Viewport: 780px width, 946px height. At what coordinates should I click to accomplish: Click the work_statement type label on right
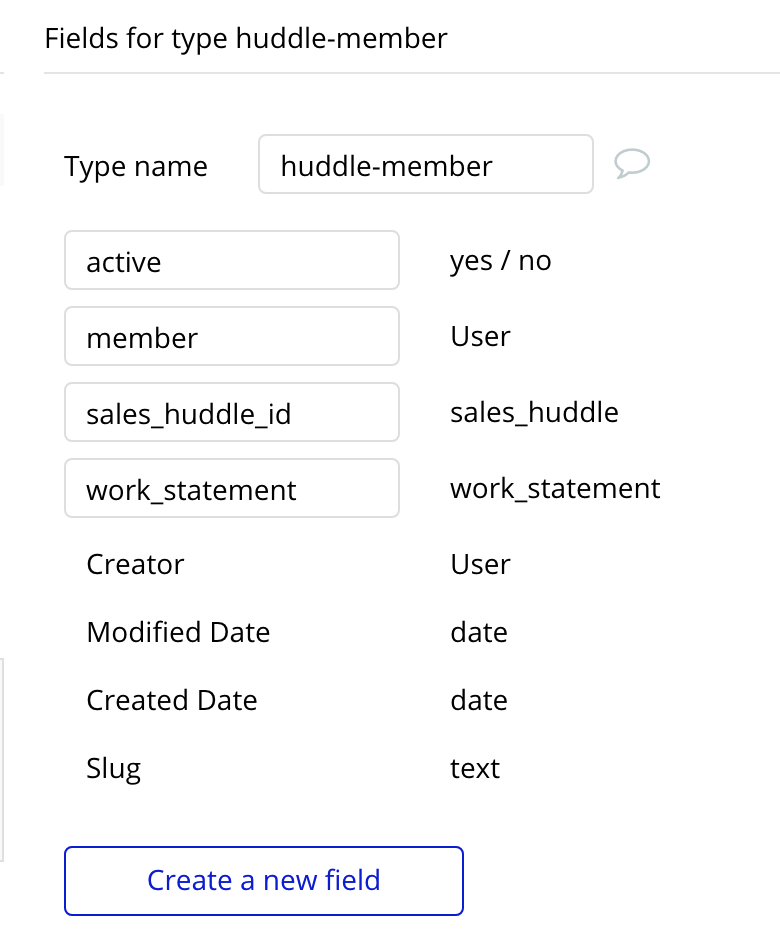pyautogui.click(x=555, y=488)
